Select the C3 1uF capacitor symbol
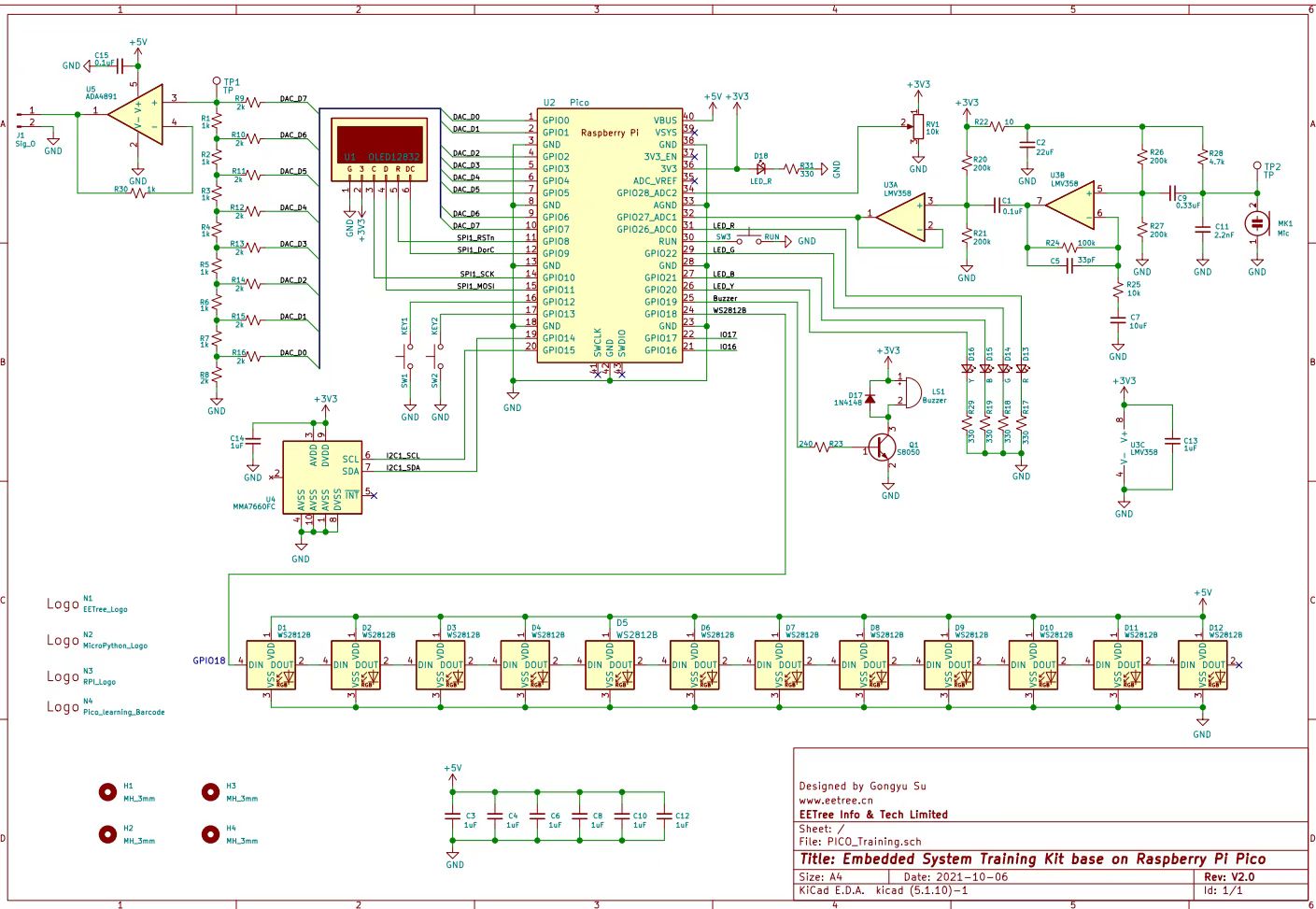This screenshot has height=909, width=1316. coord(453,815)
